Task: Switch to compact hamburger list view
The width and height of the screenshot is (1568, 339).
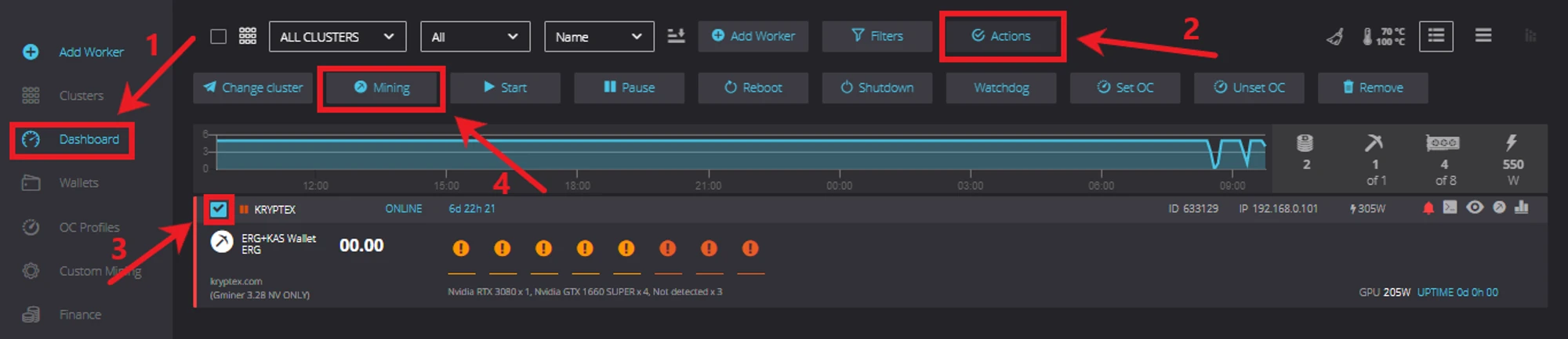Action: 1483,36
